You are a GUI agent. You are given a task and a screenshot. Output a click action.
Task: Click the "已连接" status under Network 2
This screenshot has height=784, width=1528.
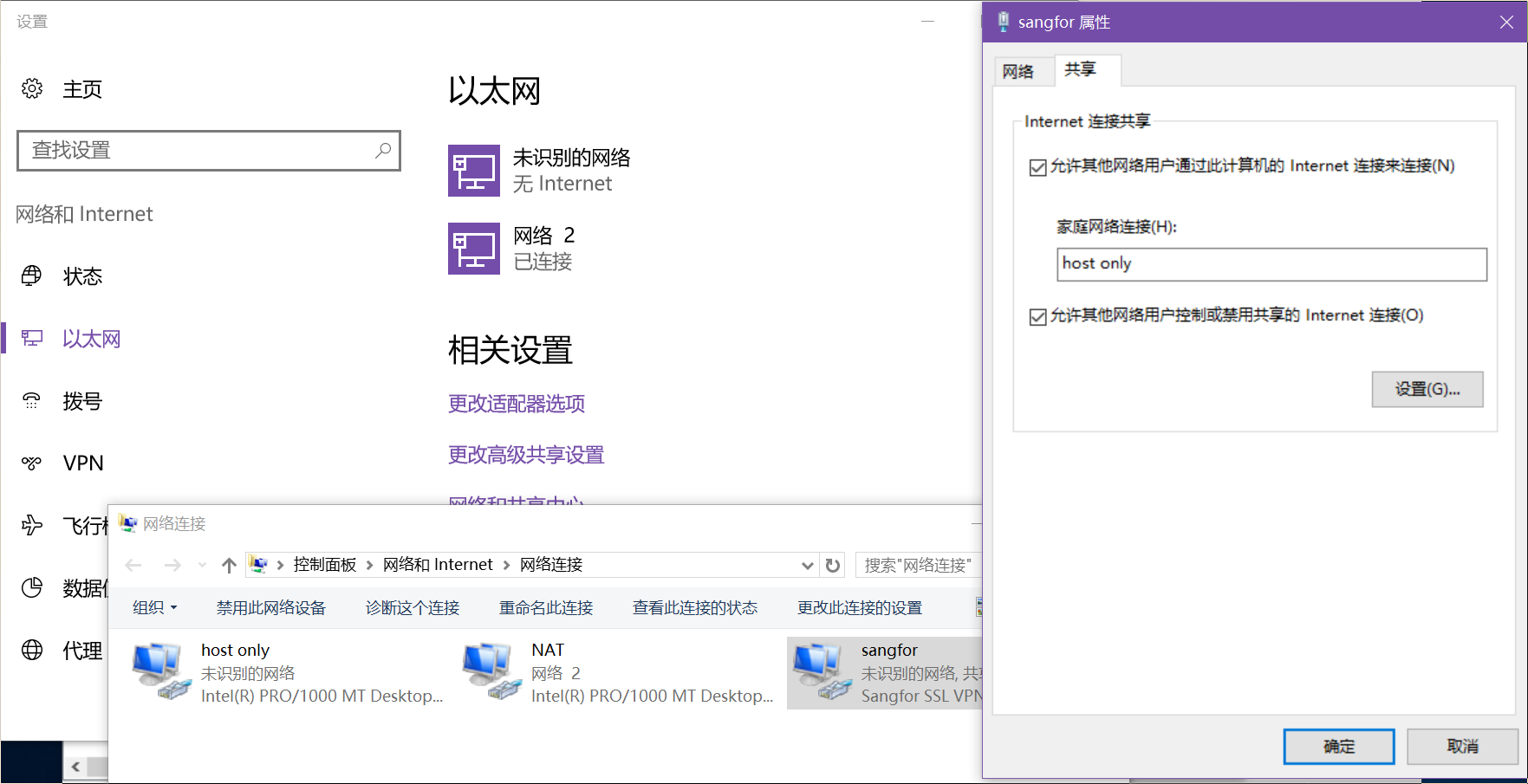[543, 262]
